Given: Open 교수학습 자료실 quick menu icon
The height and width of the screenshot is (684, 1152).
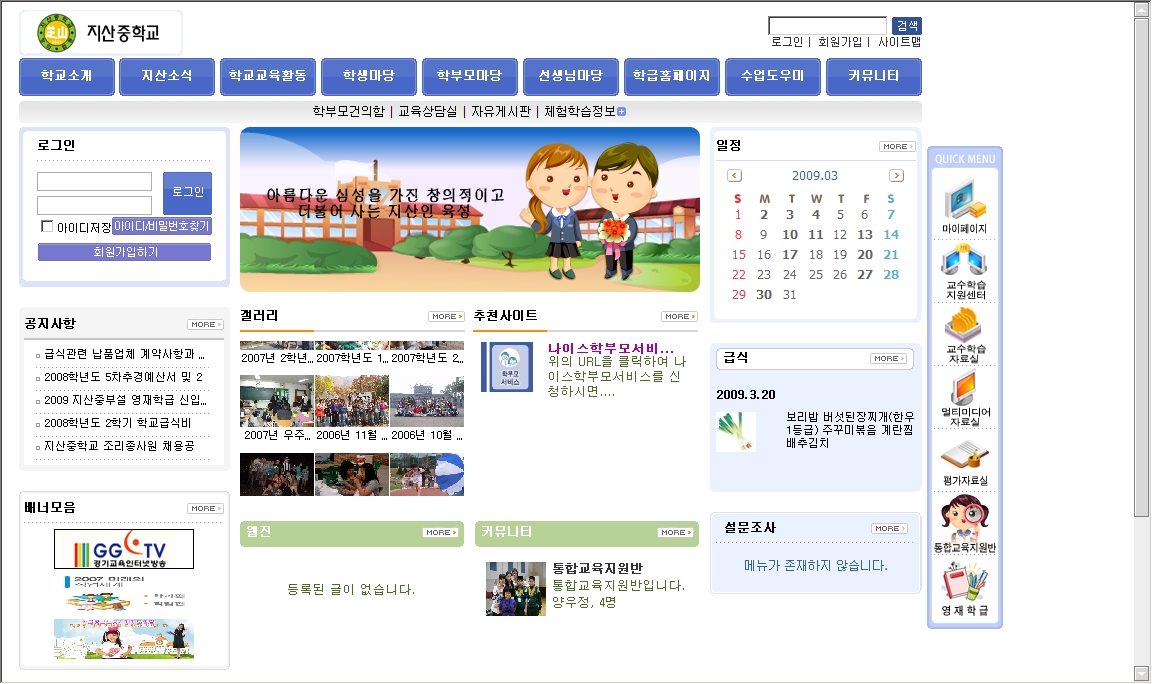Looking at the screenshot, I should click(964, 330).
